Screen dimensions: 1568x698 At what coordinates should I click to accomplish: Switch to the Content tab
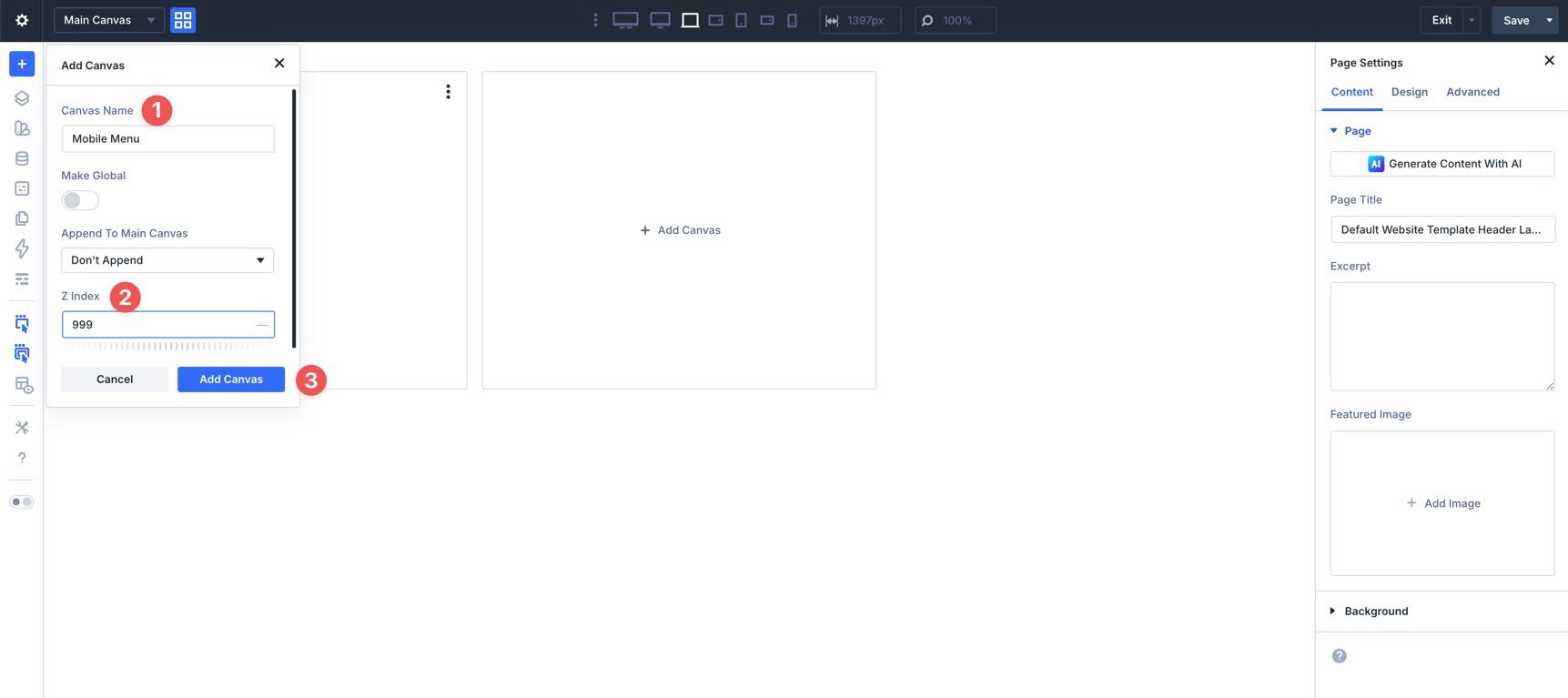pyautogui.click(x=1351, y=92)
